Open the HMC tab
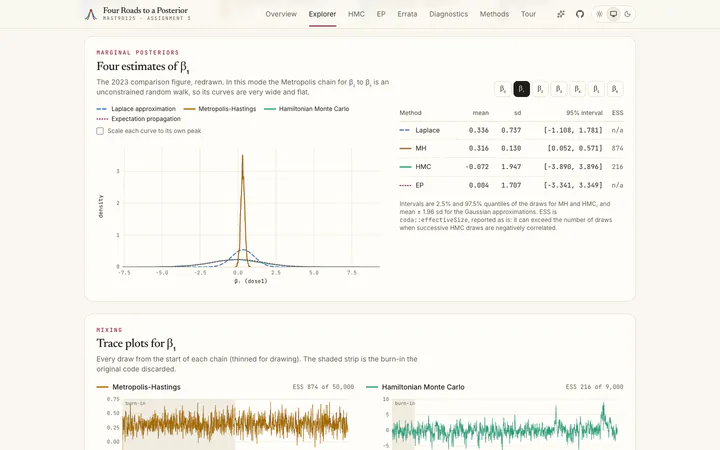Screen dimensions: 720x450 tap(356, 14)
